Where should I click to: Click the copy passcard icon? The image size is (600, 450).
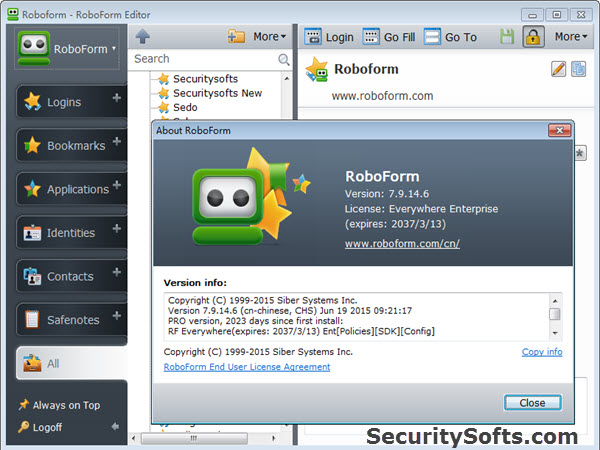coord(578,69)
